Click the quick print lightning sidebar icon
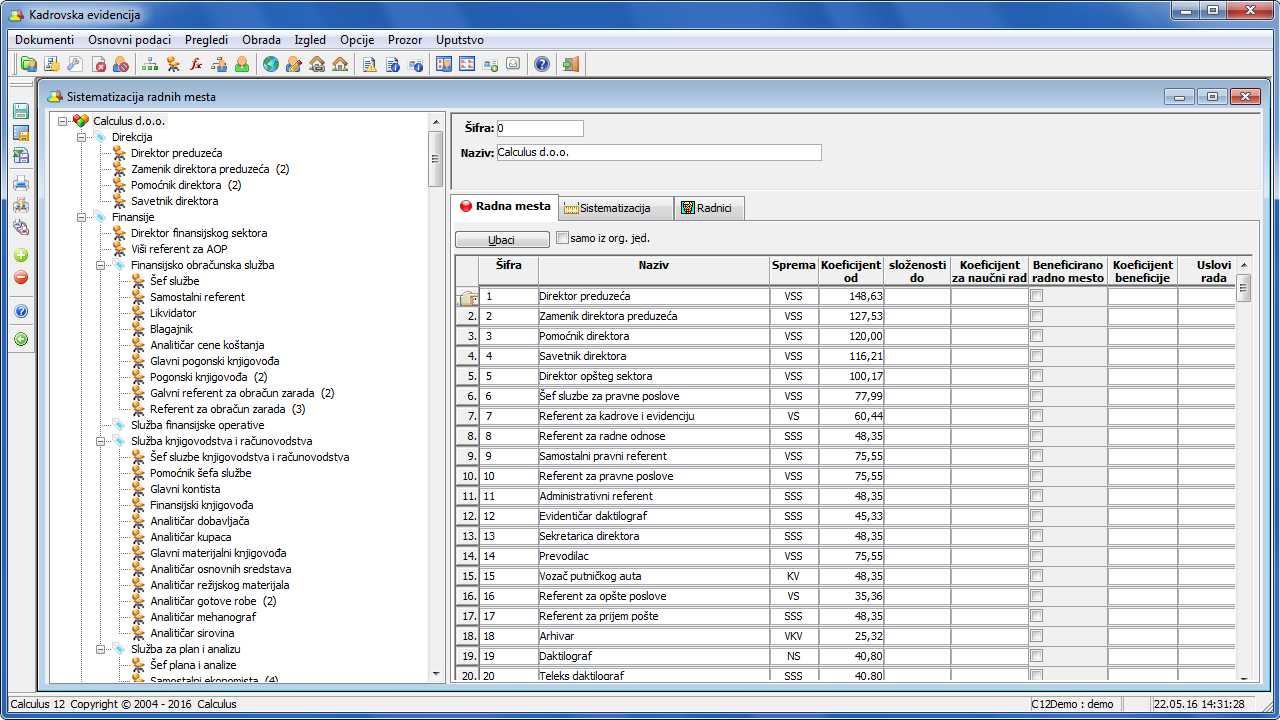This screenshot has height=720, width=1280. [21, 205]
